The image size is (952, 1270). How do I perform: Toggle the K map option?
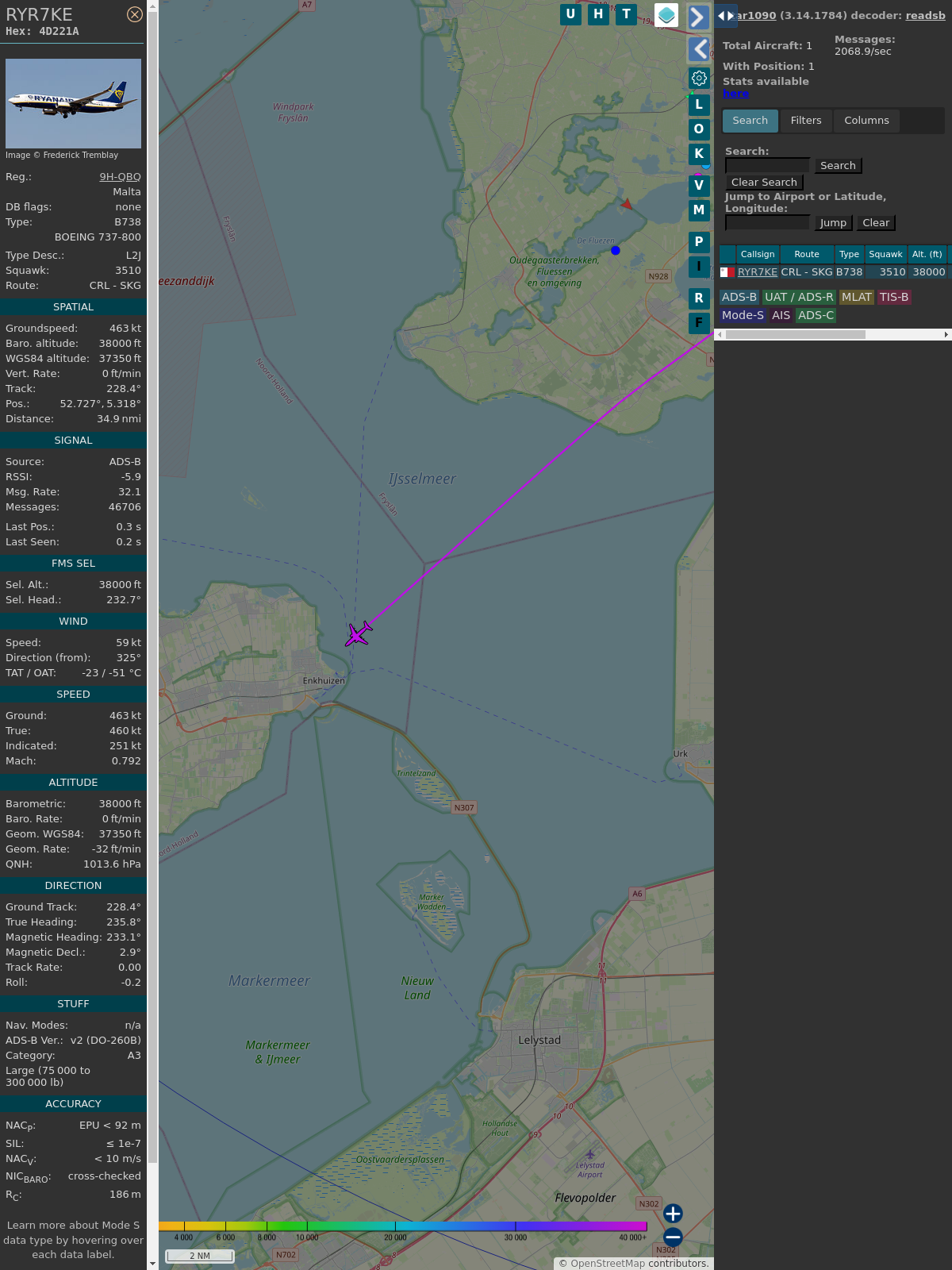point(699,154)
